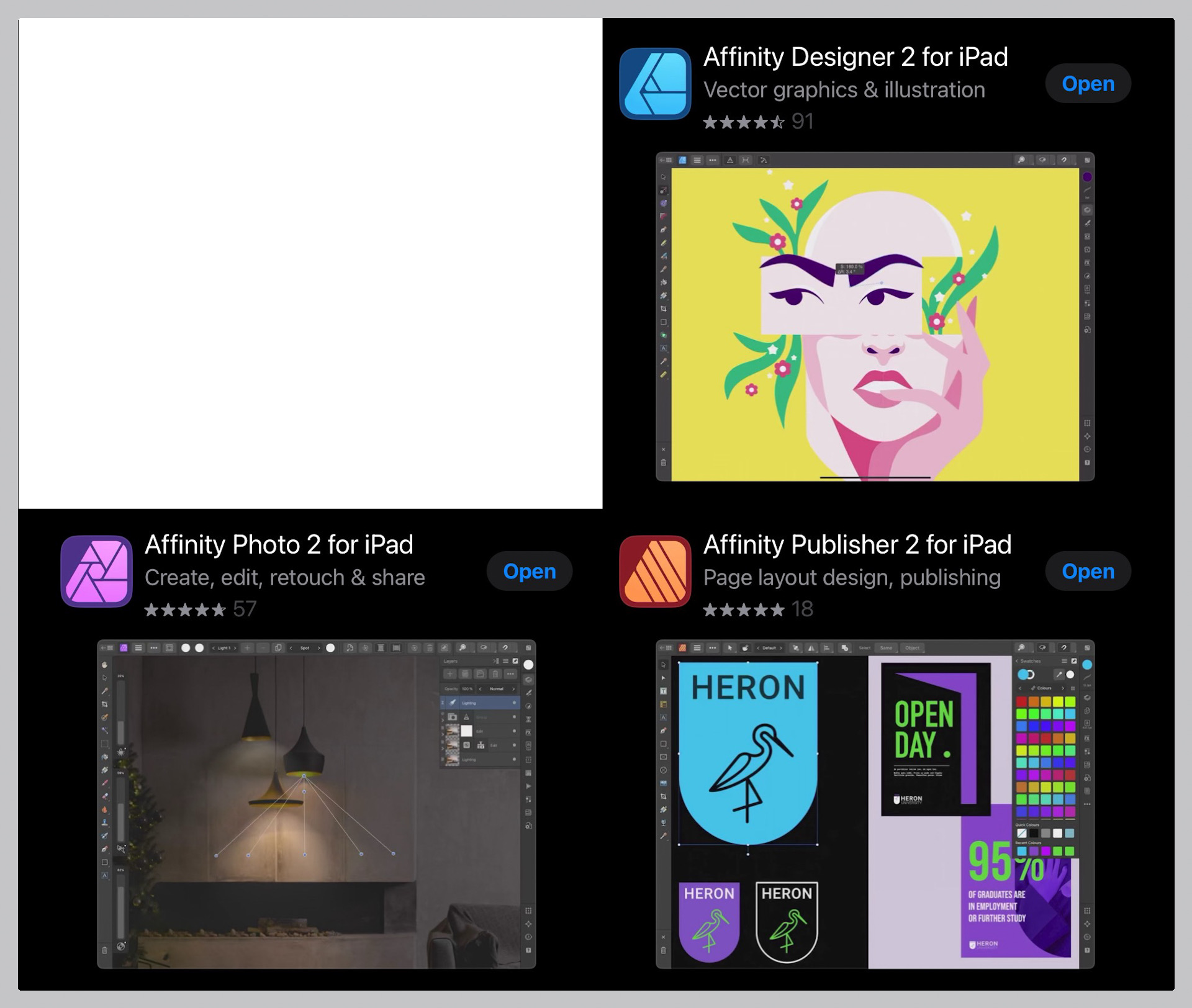Select the Affinity Photo 2 for iPad title
This screenshot has height=1008, width=1192.
point(279,545)
